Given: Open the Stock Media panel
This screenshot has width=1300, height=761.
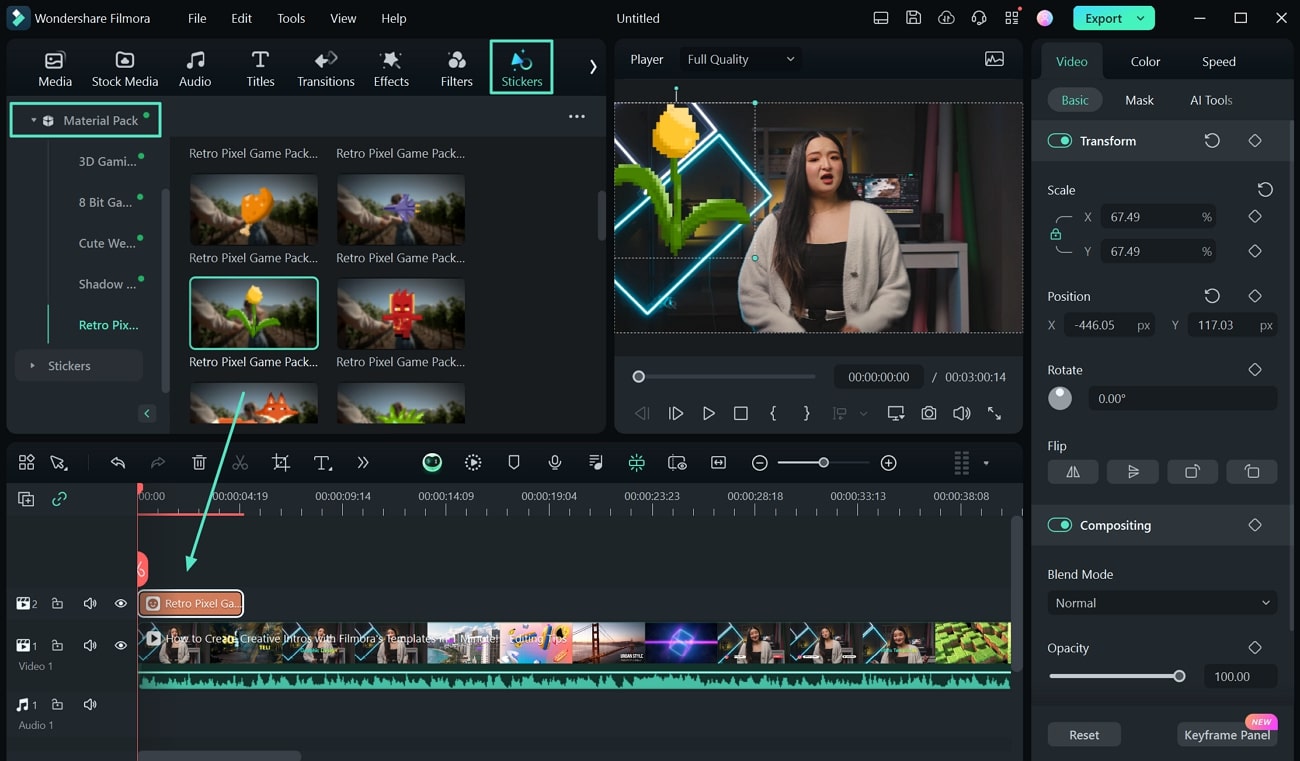Looking at the screenshot, I should tap(125, 68).
